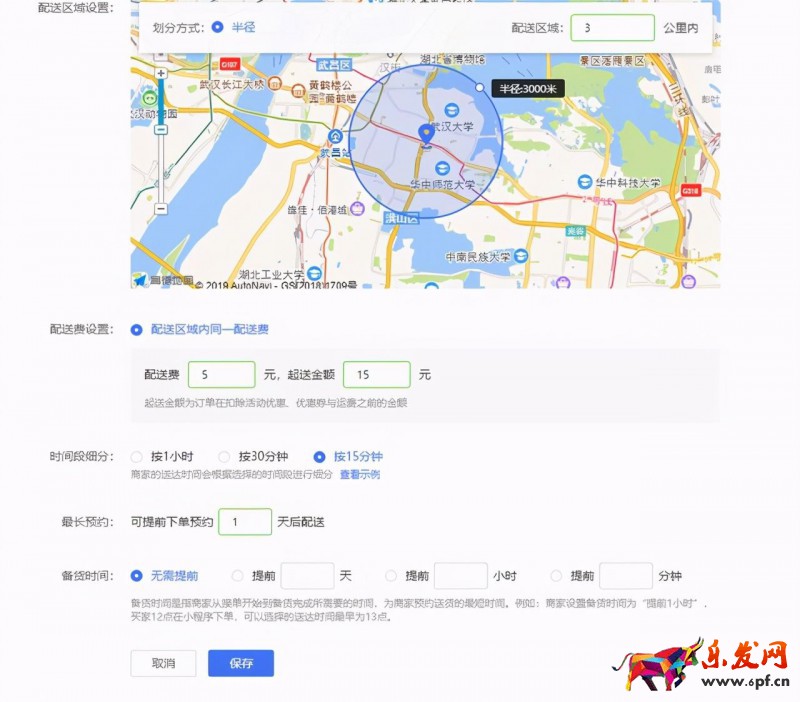This screenshot has height=702, width=800.
Task: Select the 提前 天 preparation radio button
Action: point(238,576)
